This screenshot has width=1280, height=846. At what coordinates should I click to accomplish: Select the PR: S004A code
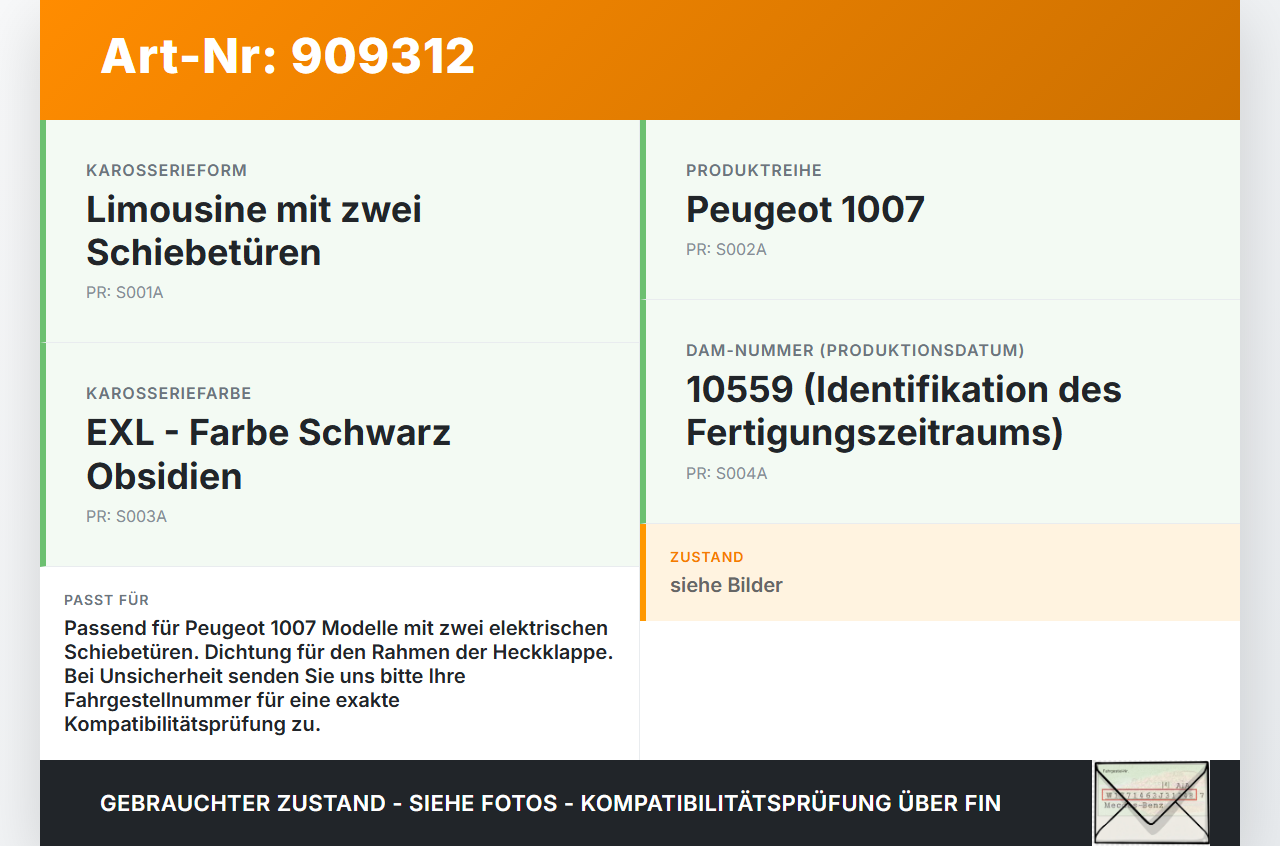727,473
